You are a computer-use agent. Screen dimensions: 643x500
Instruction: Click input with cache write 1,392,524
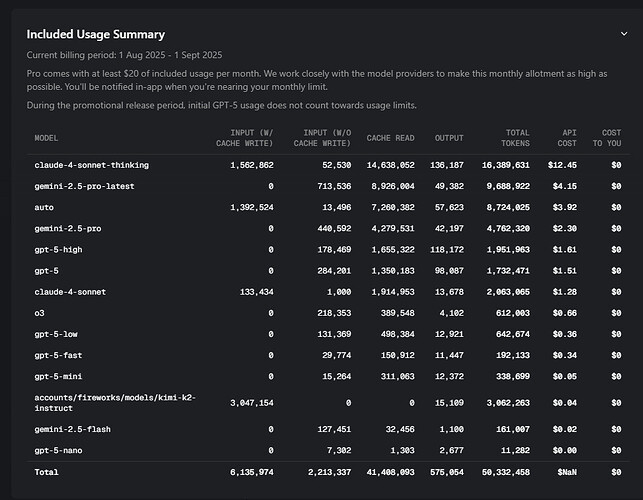252,207
